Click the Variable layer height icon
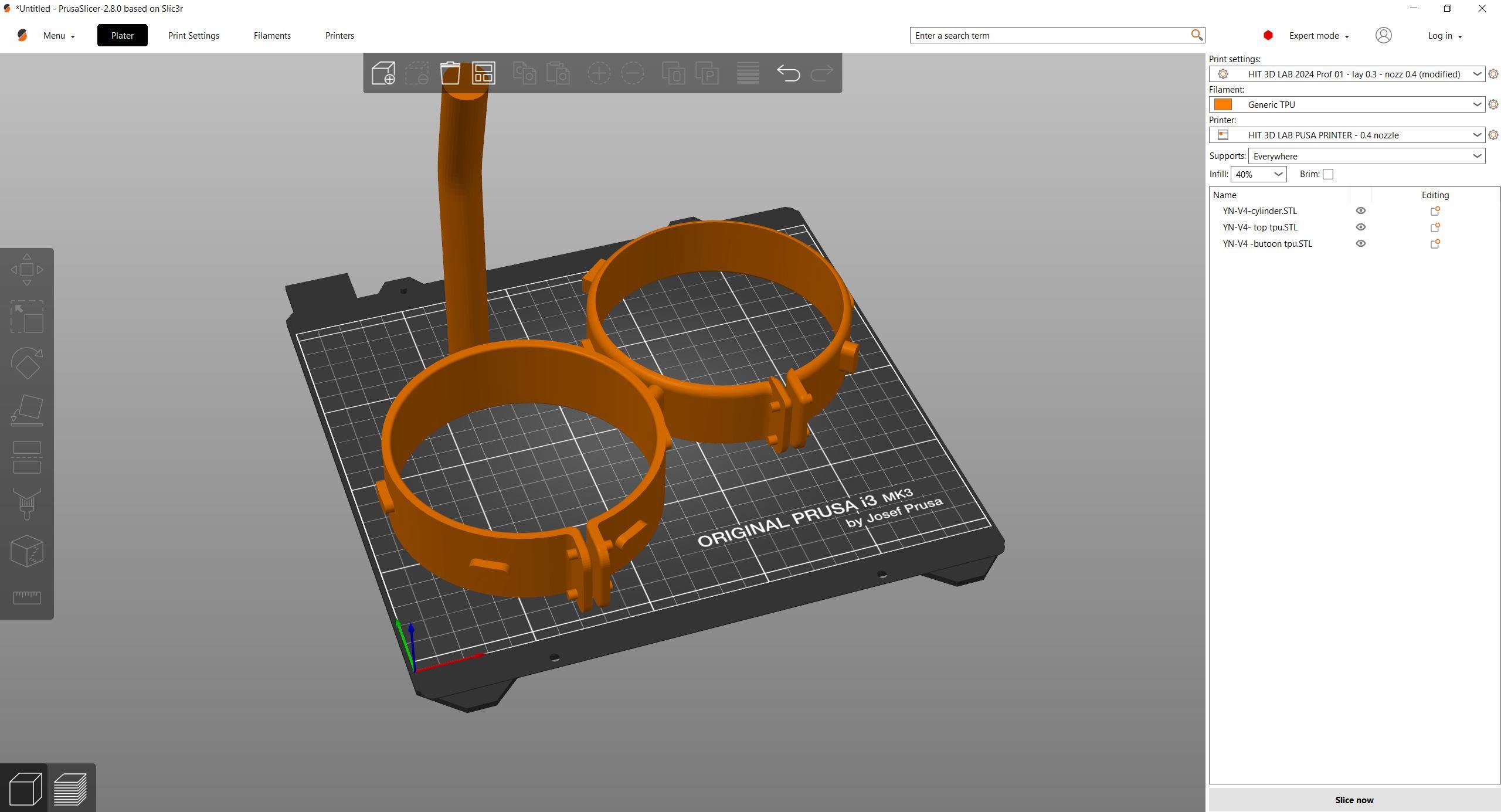The width and height of the screenshot is (1501, 812). click(x=748, y=73)
